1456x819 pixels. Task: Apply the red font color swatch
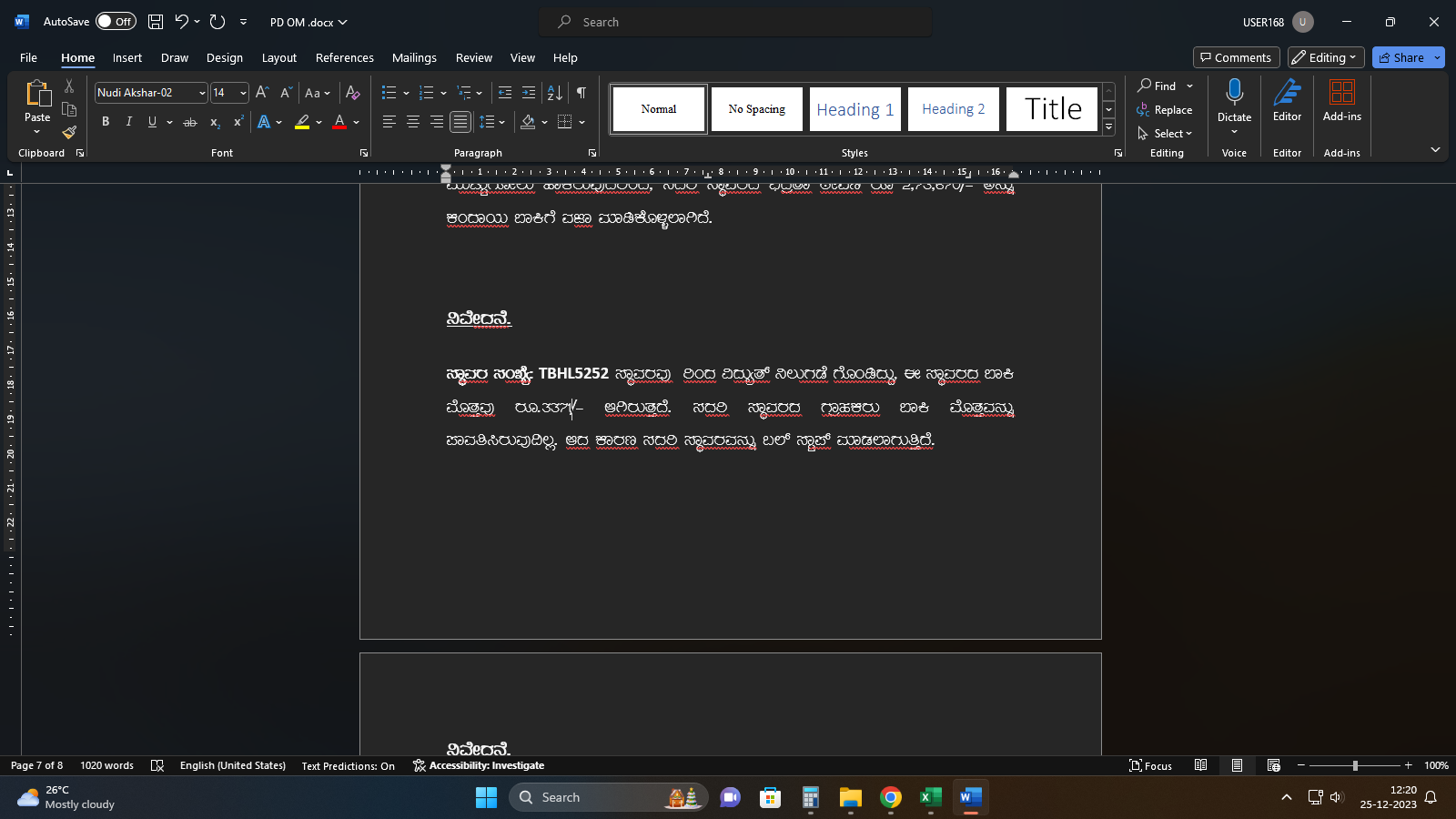click(339, 122)
